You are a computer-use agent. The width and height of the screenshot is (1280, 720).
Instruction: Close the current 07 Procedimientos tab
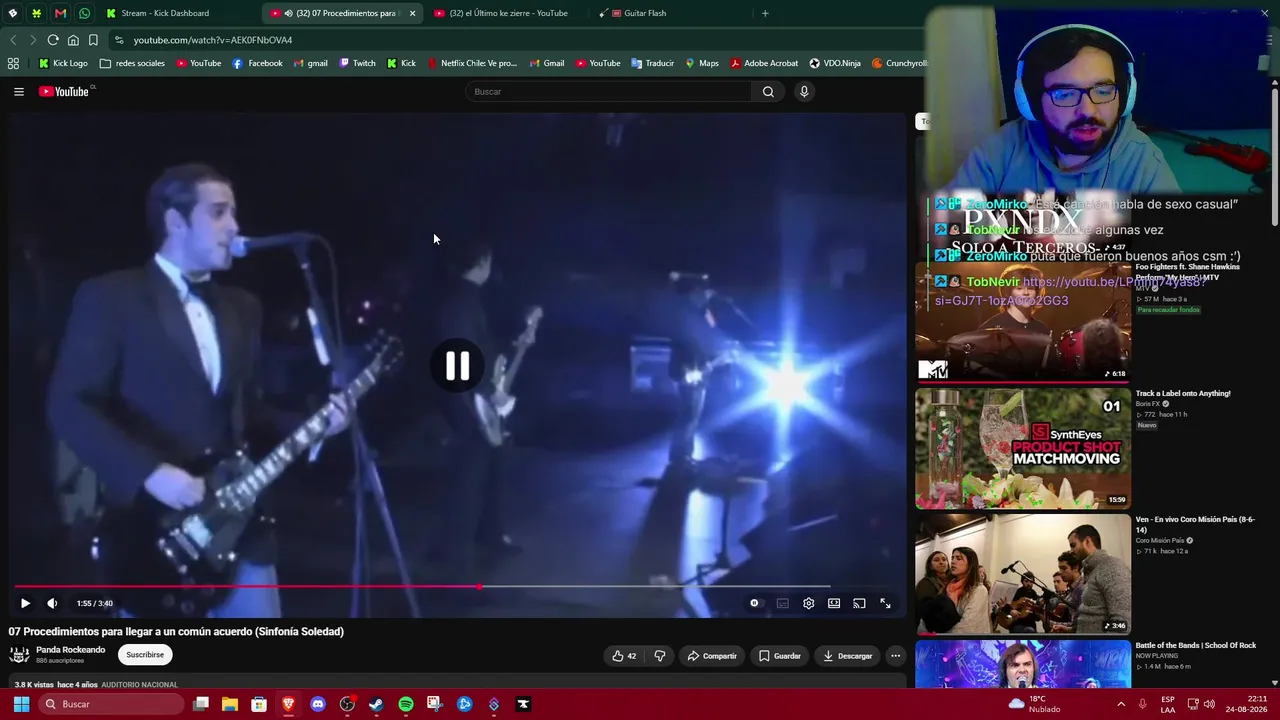point(412,13)
